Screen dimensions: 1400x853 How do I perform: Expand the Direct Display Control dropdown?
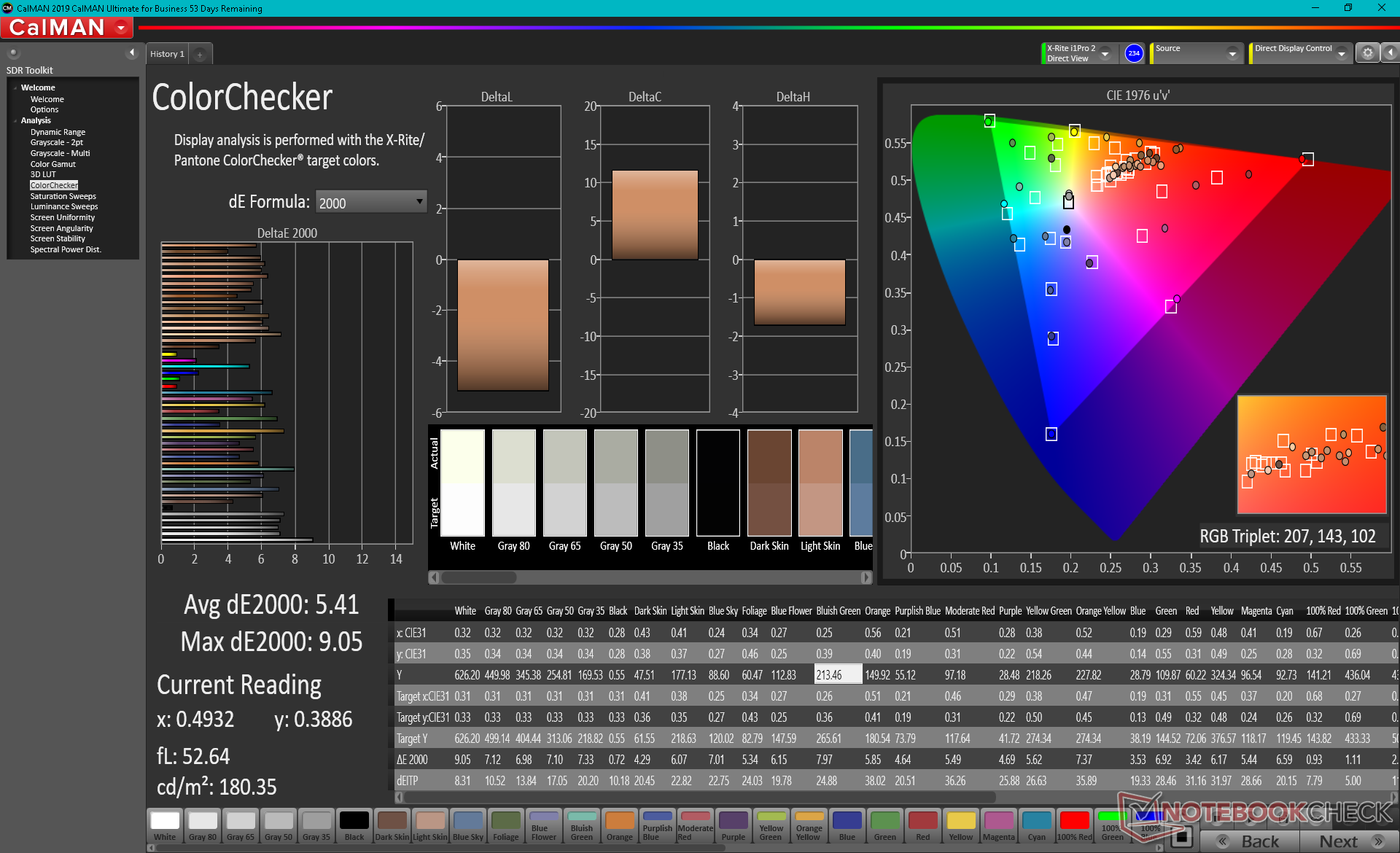pyautogui.click(x=1341, y=53)
